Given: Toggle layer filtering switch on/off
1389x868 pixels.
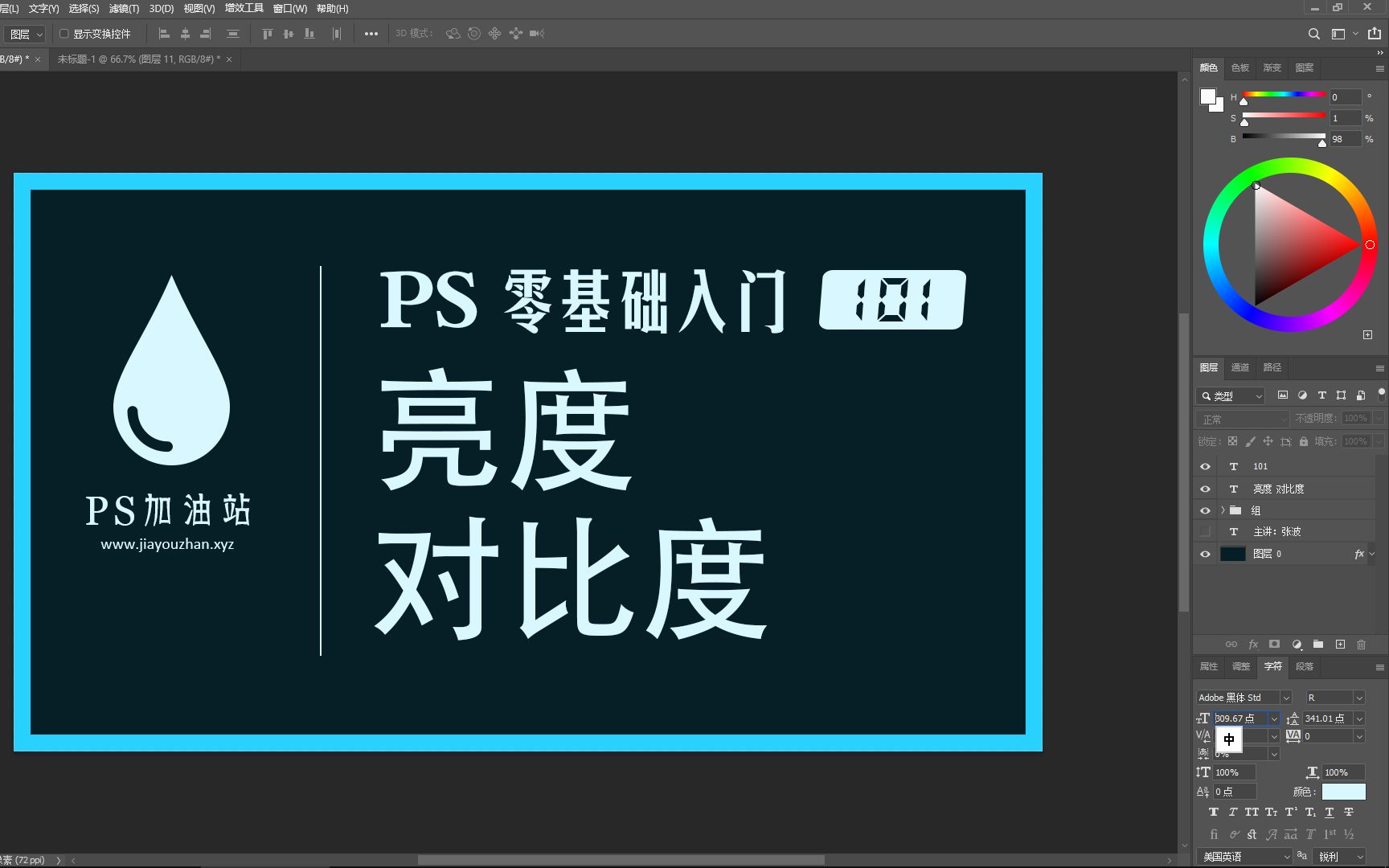Looking at the screenshot, I should tap(1381, 394).
